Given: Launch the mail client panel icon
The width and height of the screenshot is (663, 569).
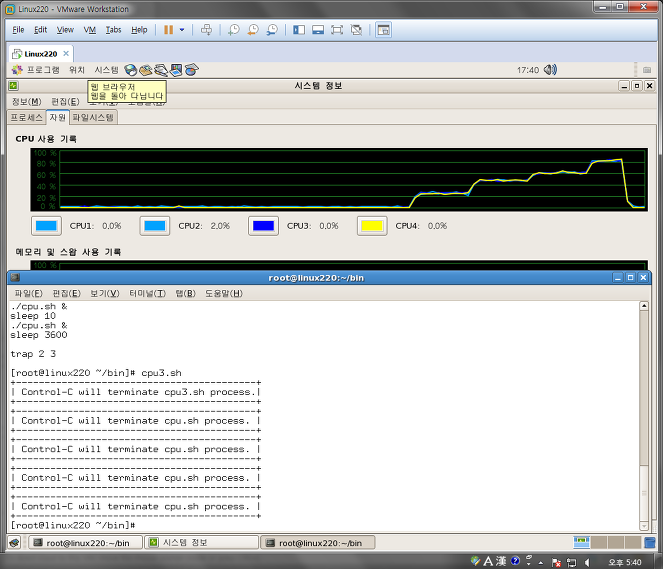Looking at the screenshot, I should [145, 70].
